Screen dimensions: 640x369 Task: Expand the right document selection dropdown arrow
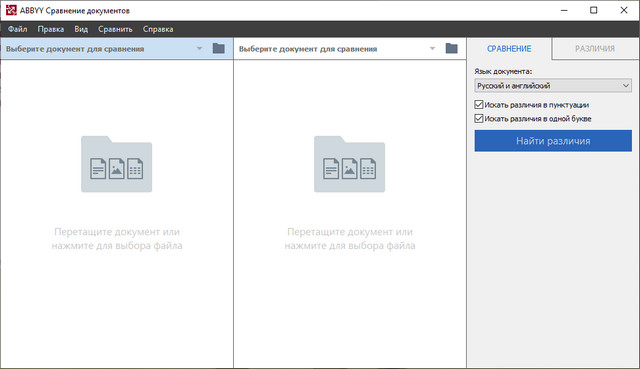(432, 49)
